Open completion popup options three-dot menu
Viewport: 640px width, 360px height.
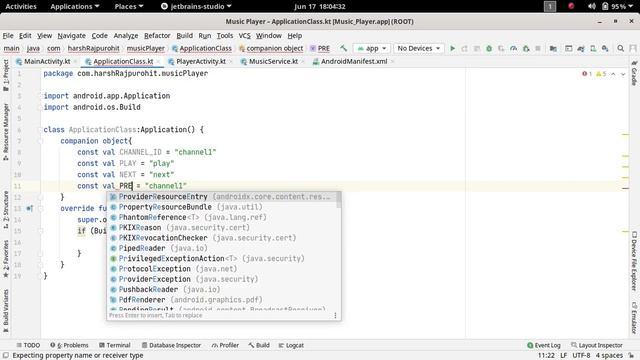click(335, 316)
